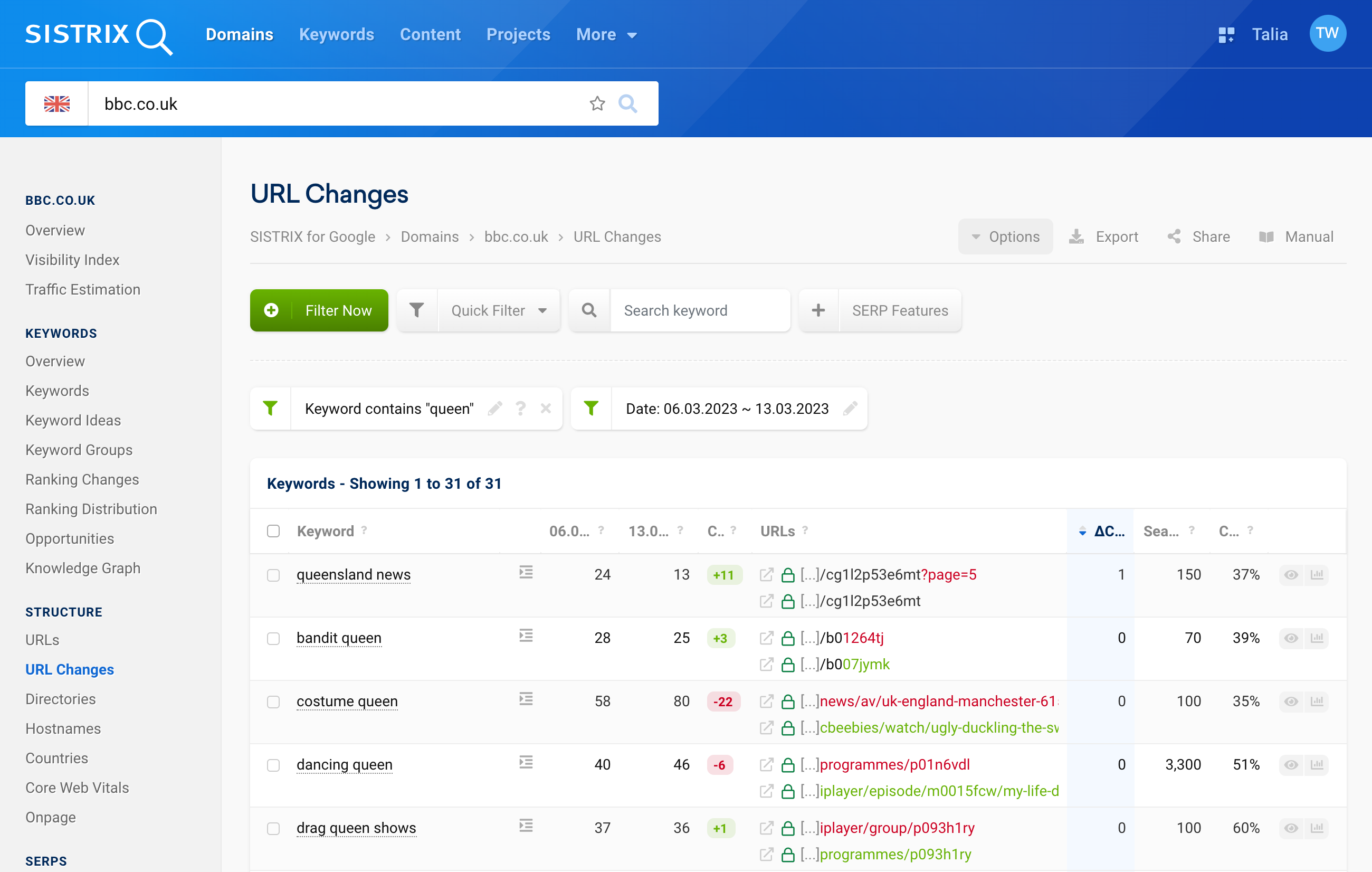Click the bbc.co.uk breadcrumb link

point(516,236)
